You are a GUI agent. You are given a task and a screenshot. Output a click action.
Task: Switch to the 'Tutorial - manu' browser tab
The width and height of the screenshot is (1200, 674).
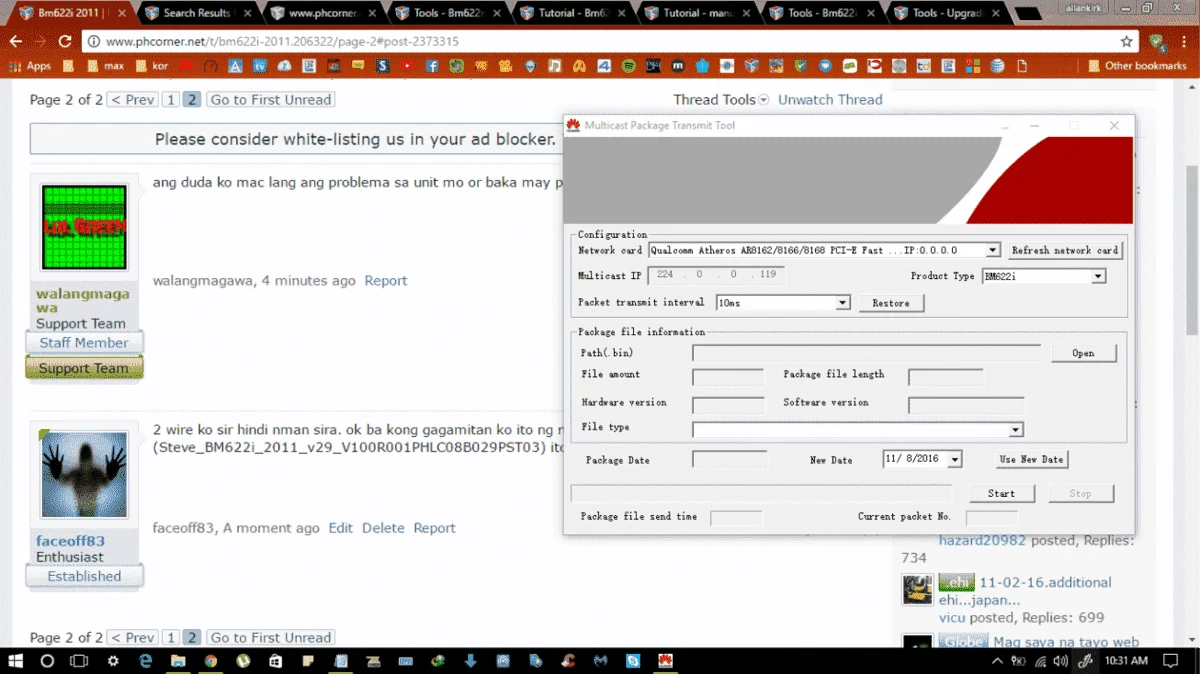[697, 13]
